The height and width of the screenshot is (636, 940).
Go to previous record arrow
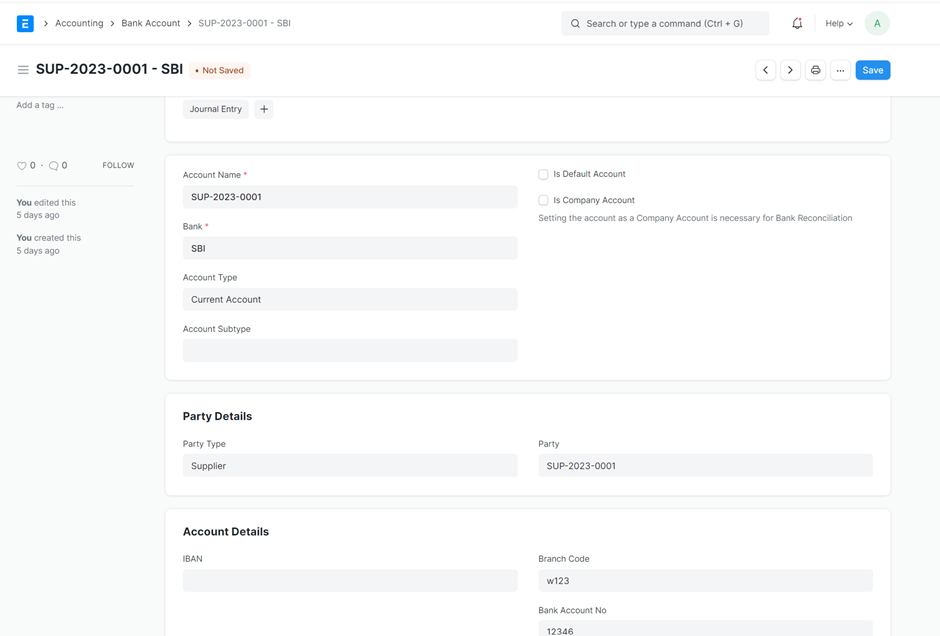pyautogui.click(x=766, y=70)
